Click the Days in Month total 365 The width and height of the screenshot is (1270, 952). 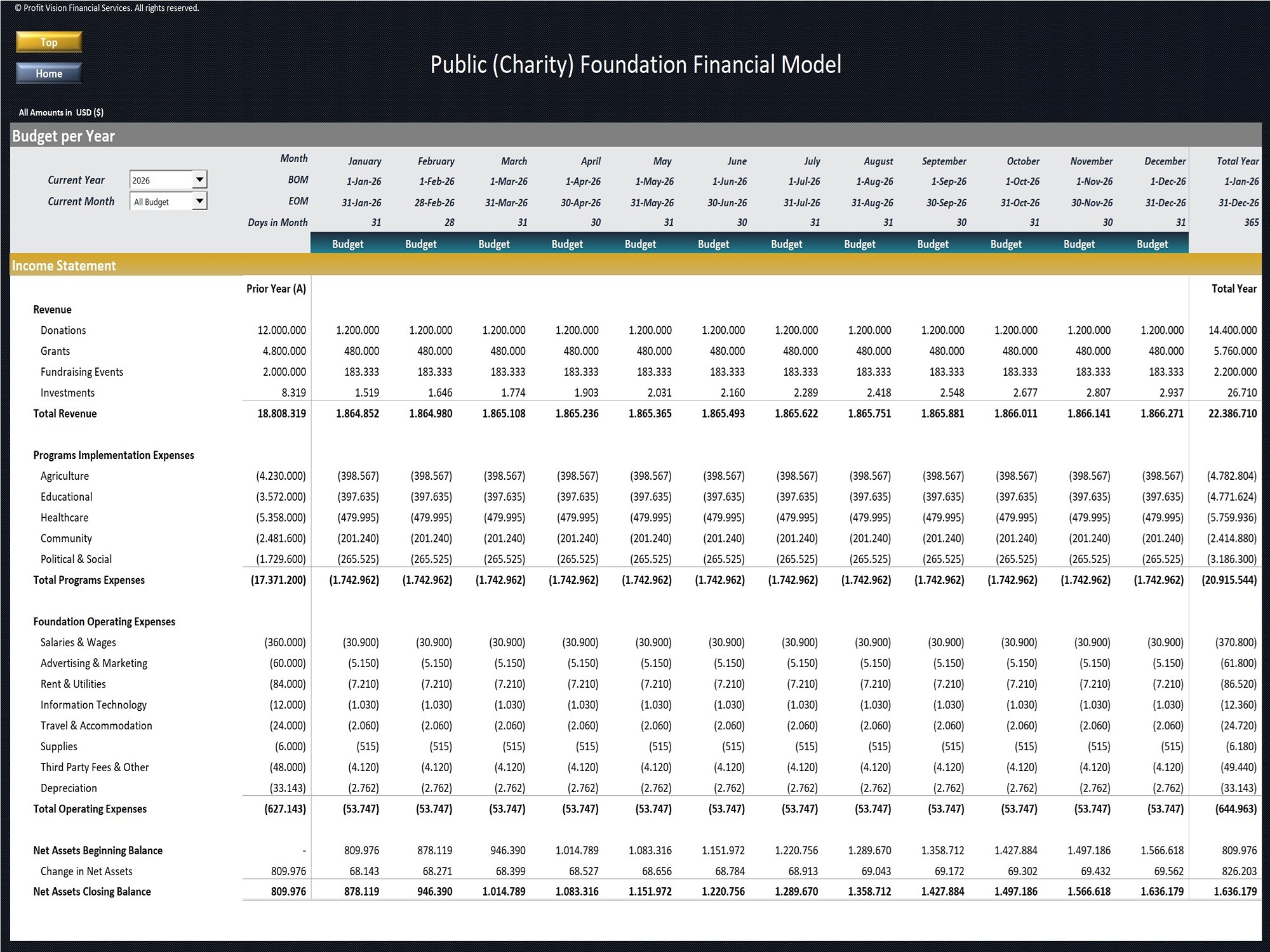click(1251, 222)
